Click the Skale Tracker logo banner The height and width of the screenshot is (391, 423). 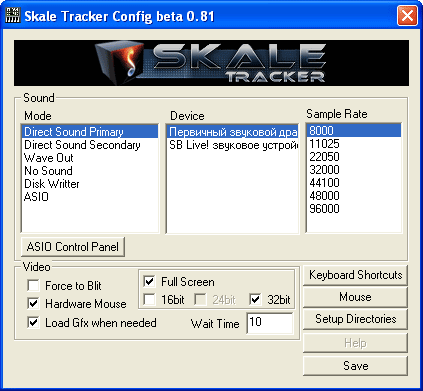[x=211, y=63]
